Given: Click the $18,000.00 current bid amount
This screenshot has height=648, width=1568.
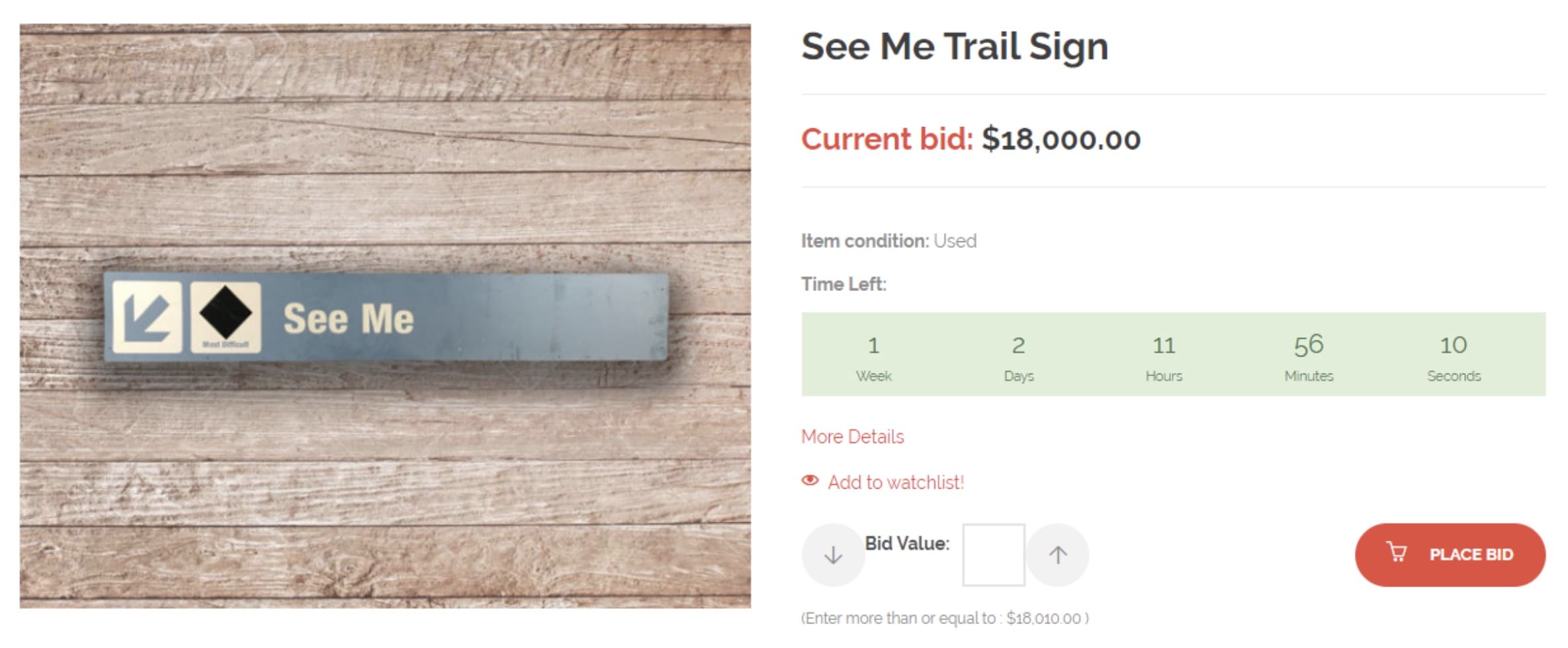Looking at the screenshot, I should point(1061,140).
